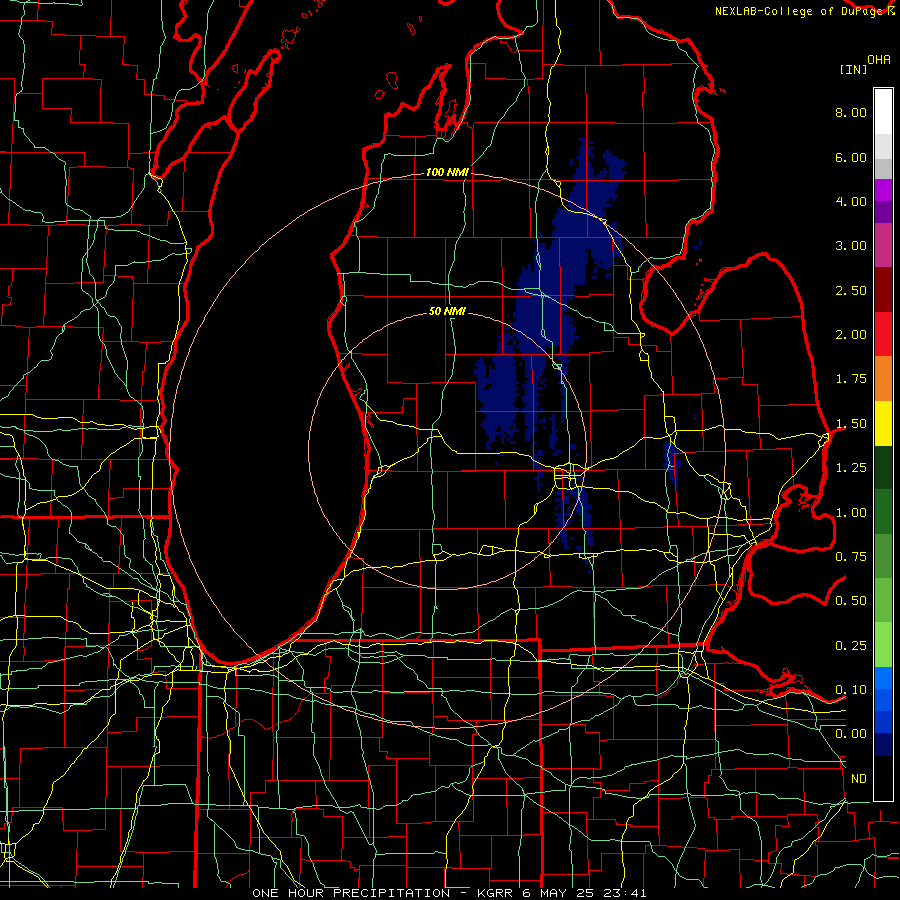Click the 0.10 legend value

pyautogui.click(x=851, y=690)
